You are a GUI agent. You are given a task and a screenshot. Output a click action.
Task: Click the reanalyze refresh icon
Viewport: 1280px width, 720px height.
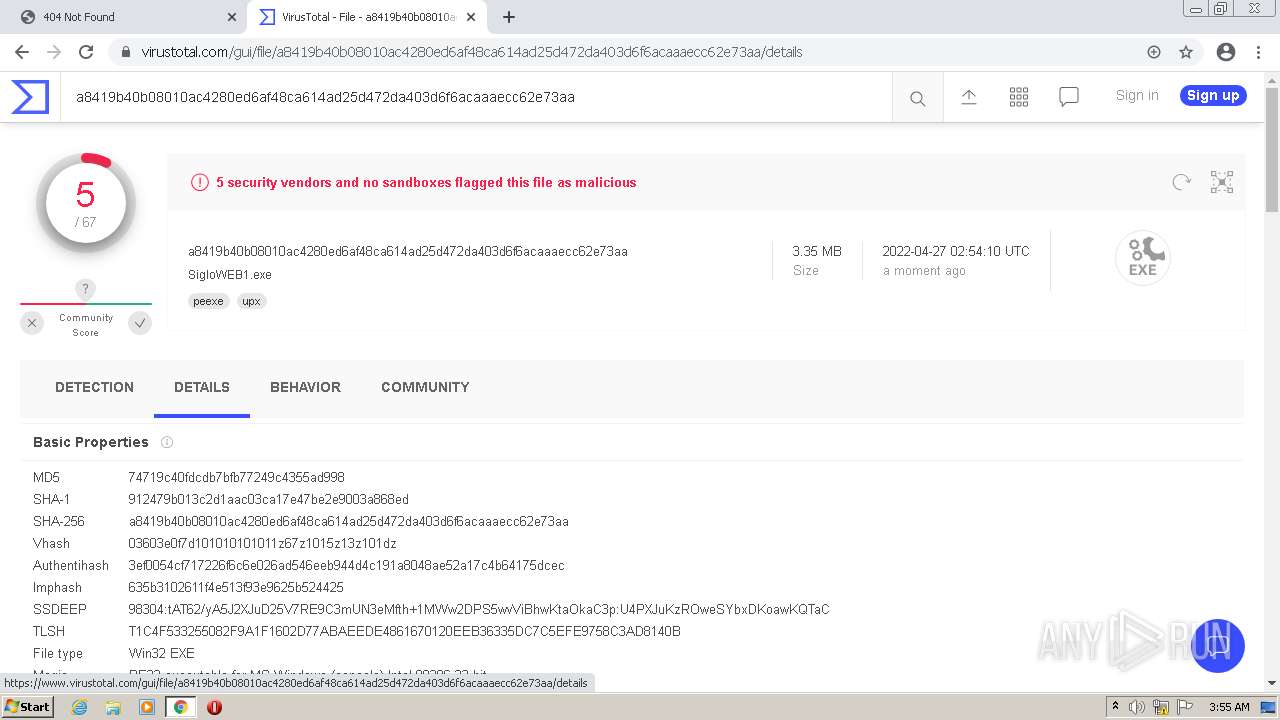tap(1181, 182)
